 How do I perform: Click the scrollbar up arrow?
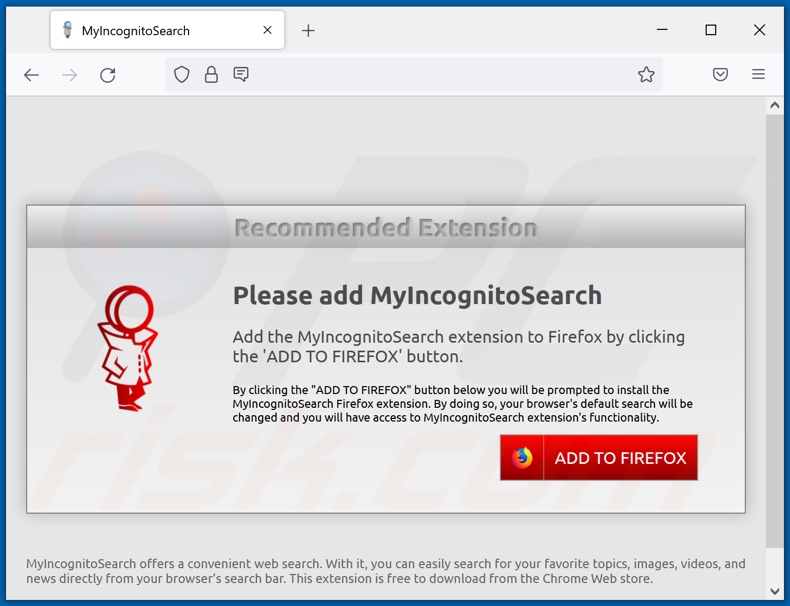click(774, 105)
